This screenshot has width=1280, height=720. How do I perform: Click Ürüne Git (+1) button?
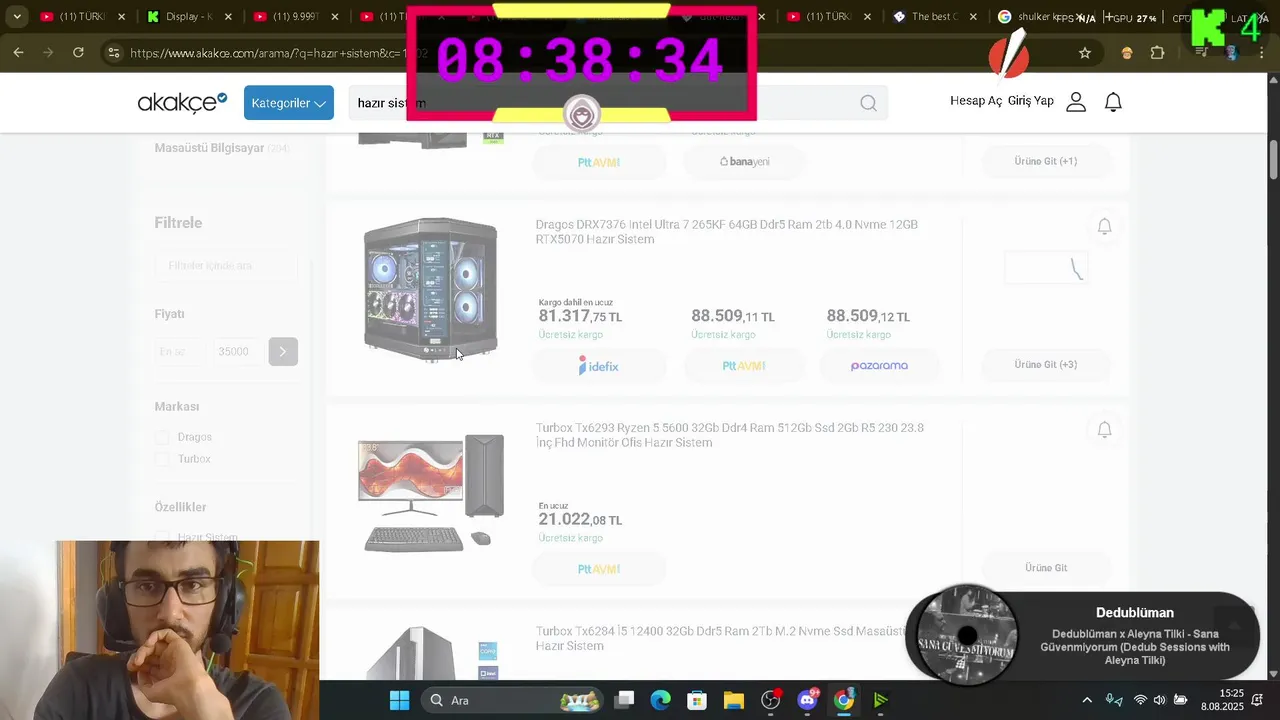[x=1046, y=161]
